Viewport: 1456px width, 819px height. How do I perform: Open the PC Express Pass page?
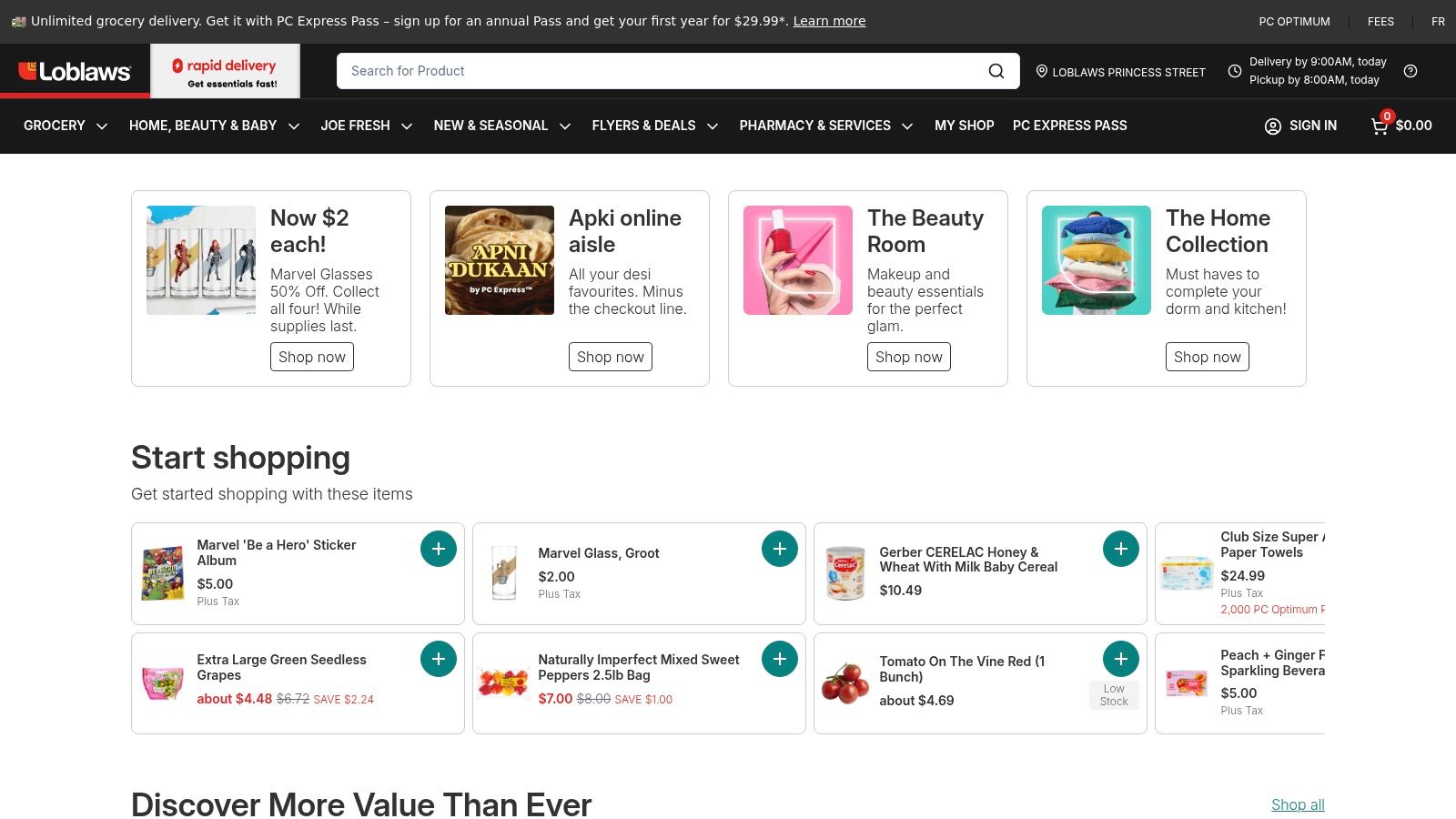pos(1069,126)
